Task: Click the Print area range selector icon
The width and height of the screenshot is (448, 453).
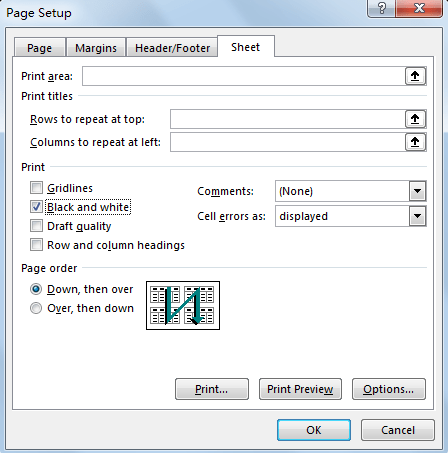Action: pyautogui.click(x=415, y=76)
